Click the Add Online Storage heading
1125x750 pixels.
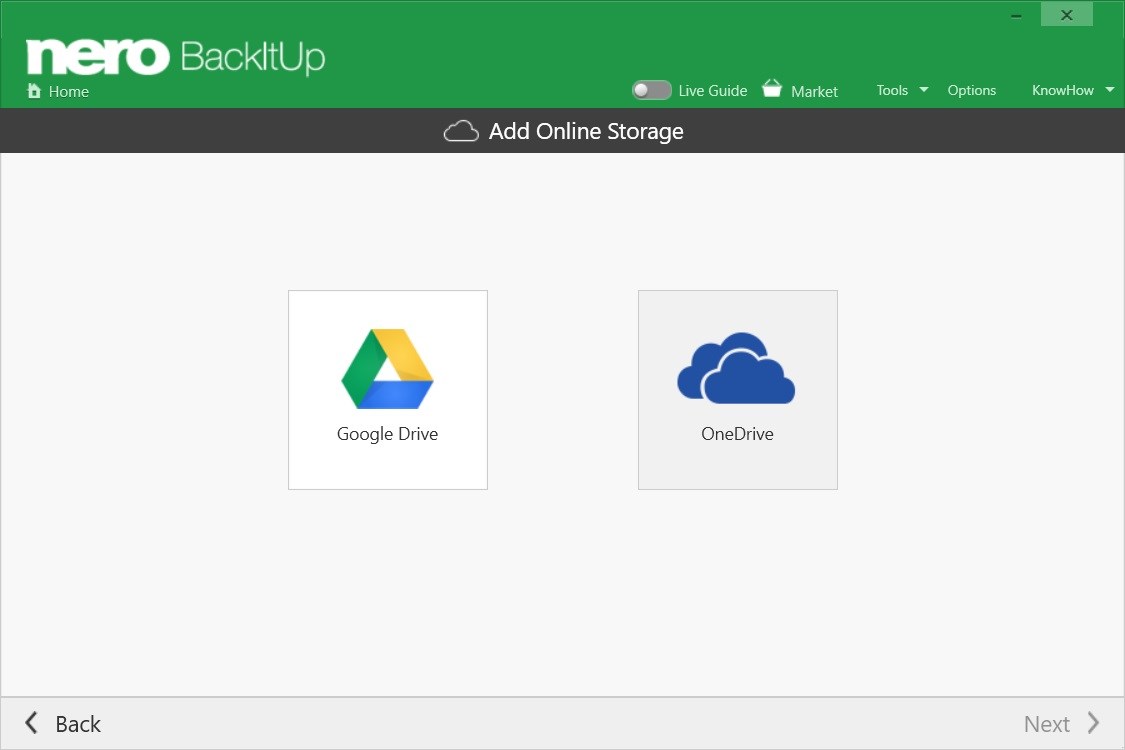[x=586, y=131]
